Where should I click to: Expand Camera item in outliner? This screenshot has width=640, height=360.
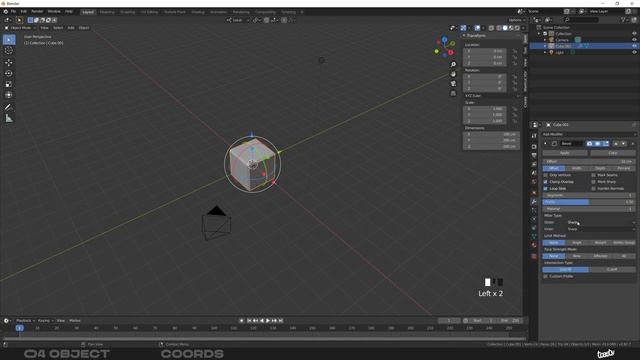click(545, 40)
